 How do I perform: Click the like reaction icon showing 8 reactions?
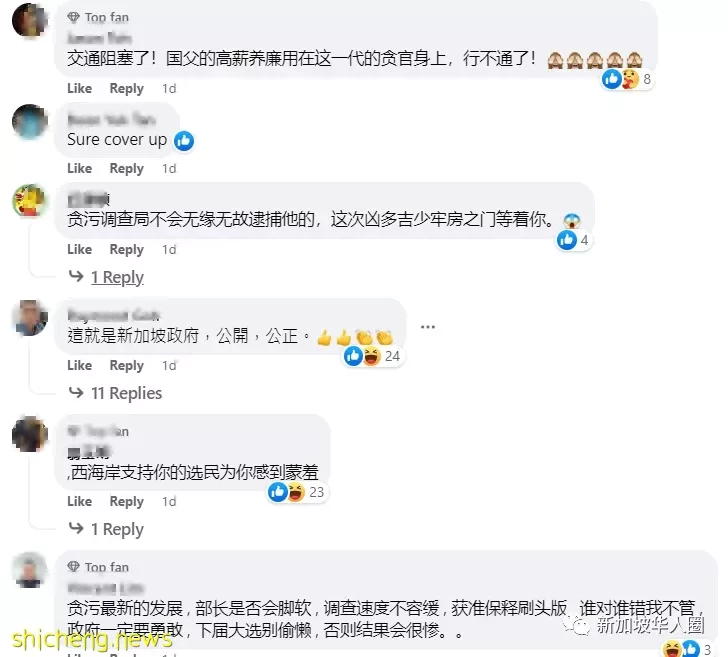[x=611, y=79]
